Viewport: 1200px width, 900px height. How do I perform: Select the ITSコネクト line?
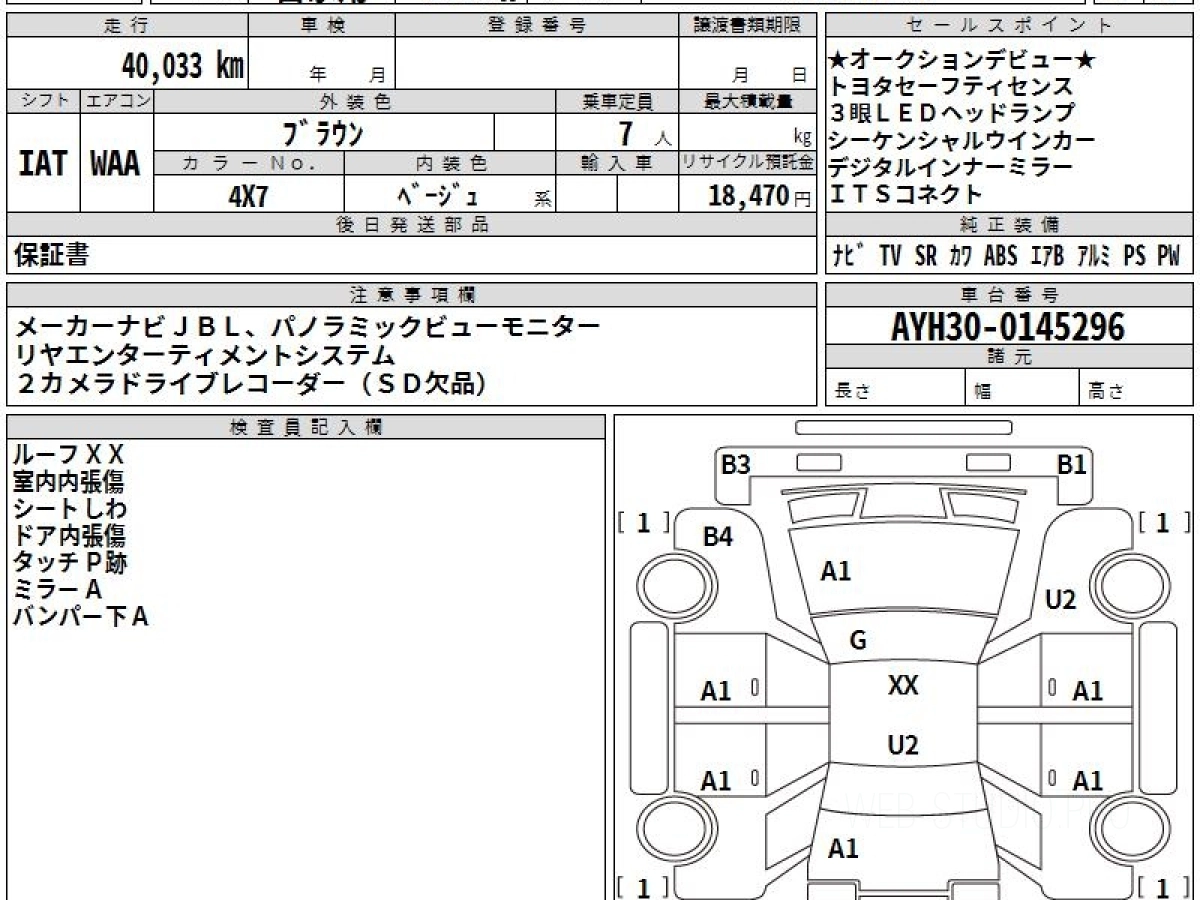click(906, 194)
